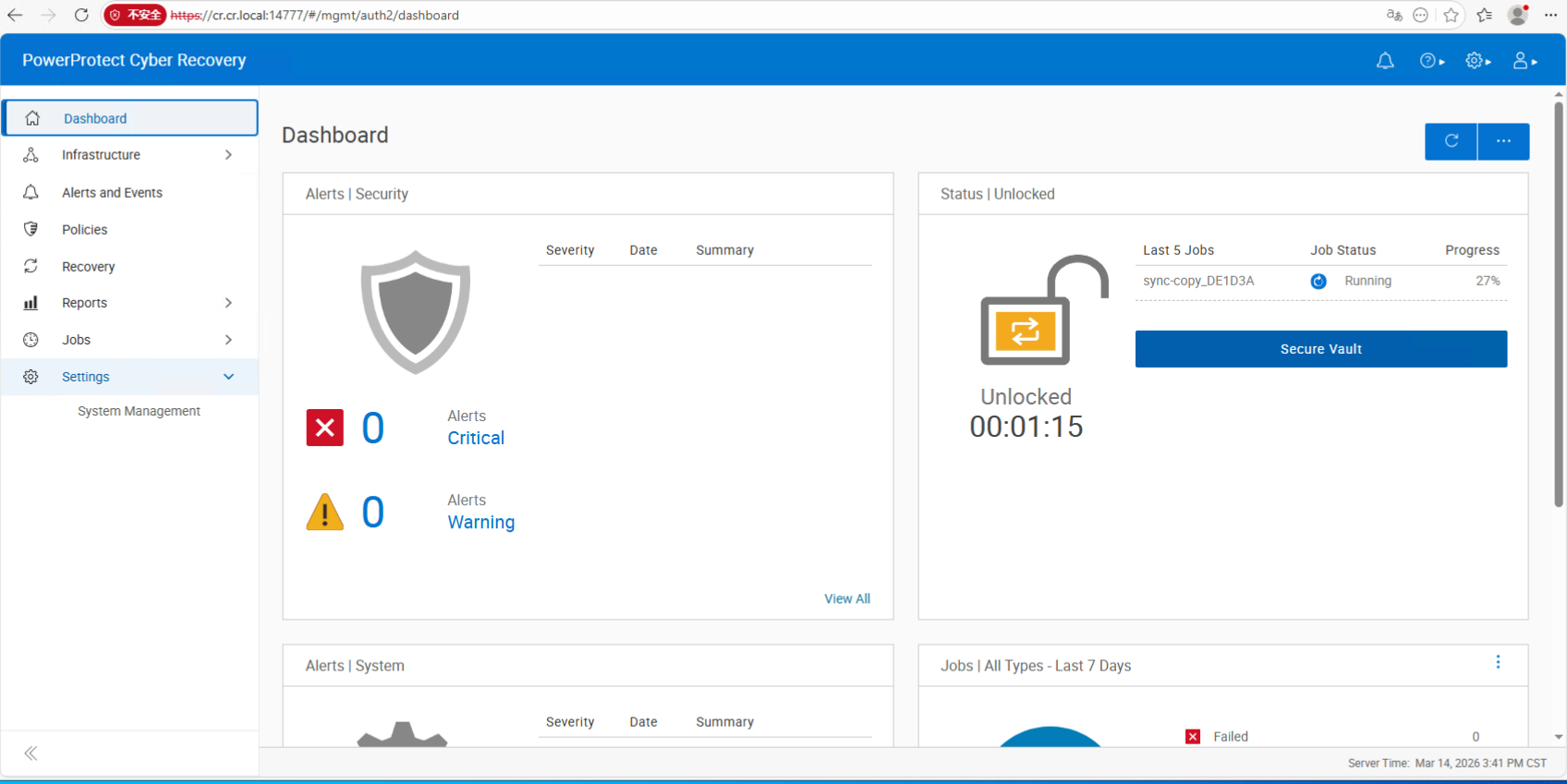The image size is (1567, 784).
Task: Add page to browser favorites star
Action: coord(1451,15)
